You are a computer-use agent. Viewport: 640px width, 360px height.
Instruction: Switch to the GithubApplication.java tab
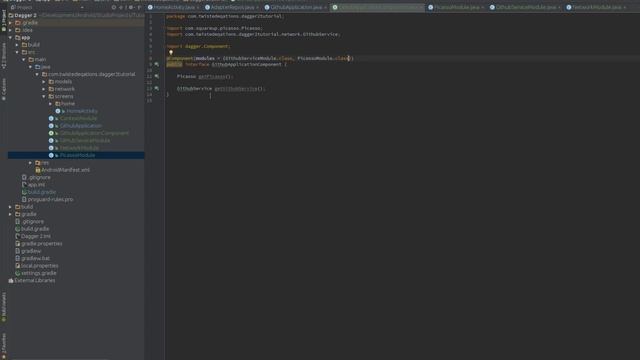296,7
